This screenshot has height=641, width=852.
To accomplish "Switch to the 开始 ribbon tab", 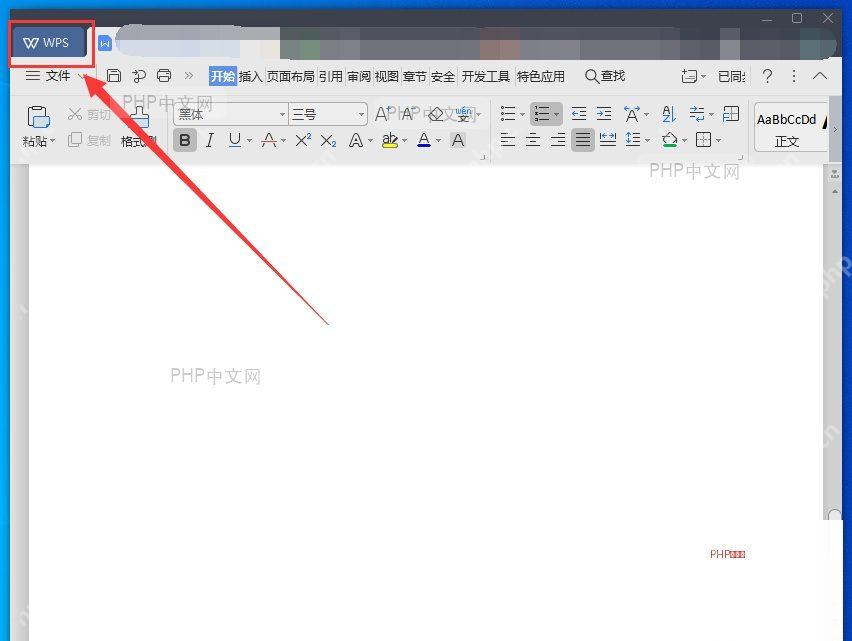I will pos(223,76).
